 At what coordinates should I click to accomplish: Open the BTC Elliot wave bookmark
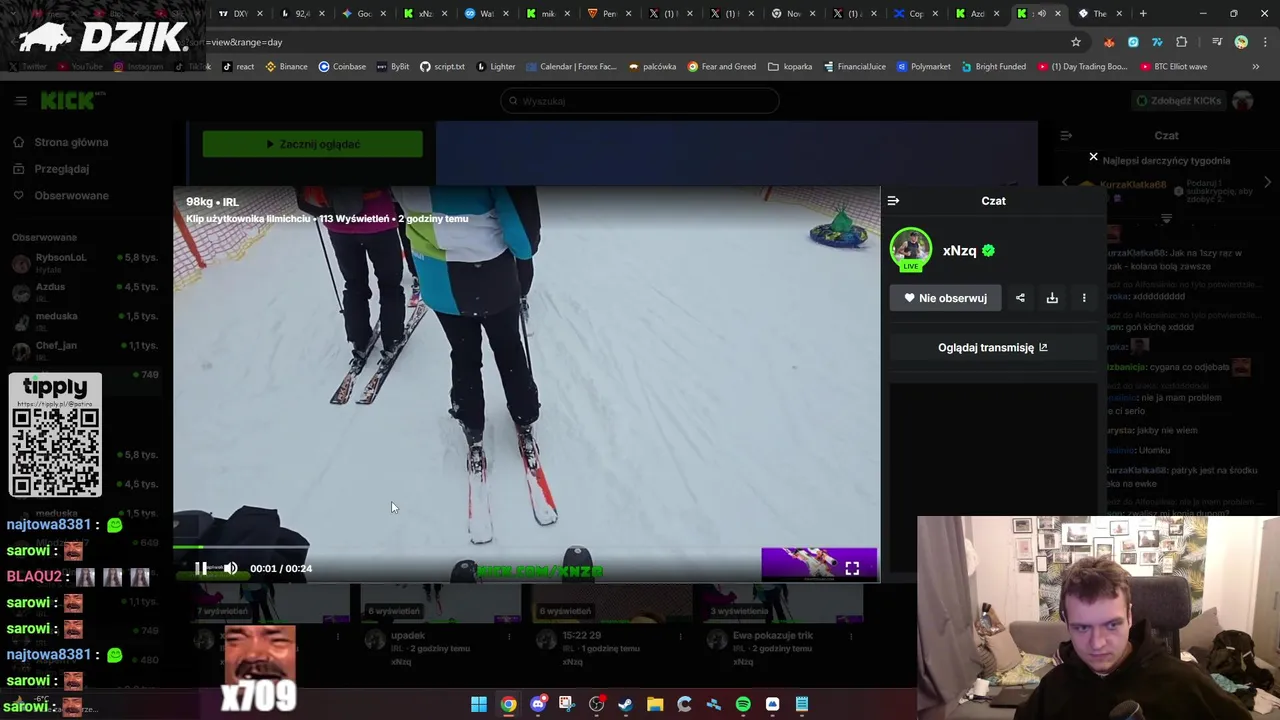point(1173,66)
